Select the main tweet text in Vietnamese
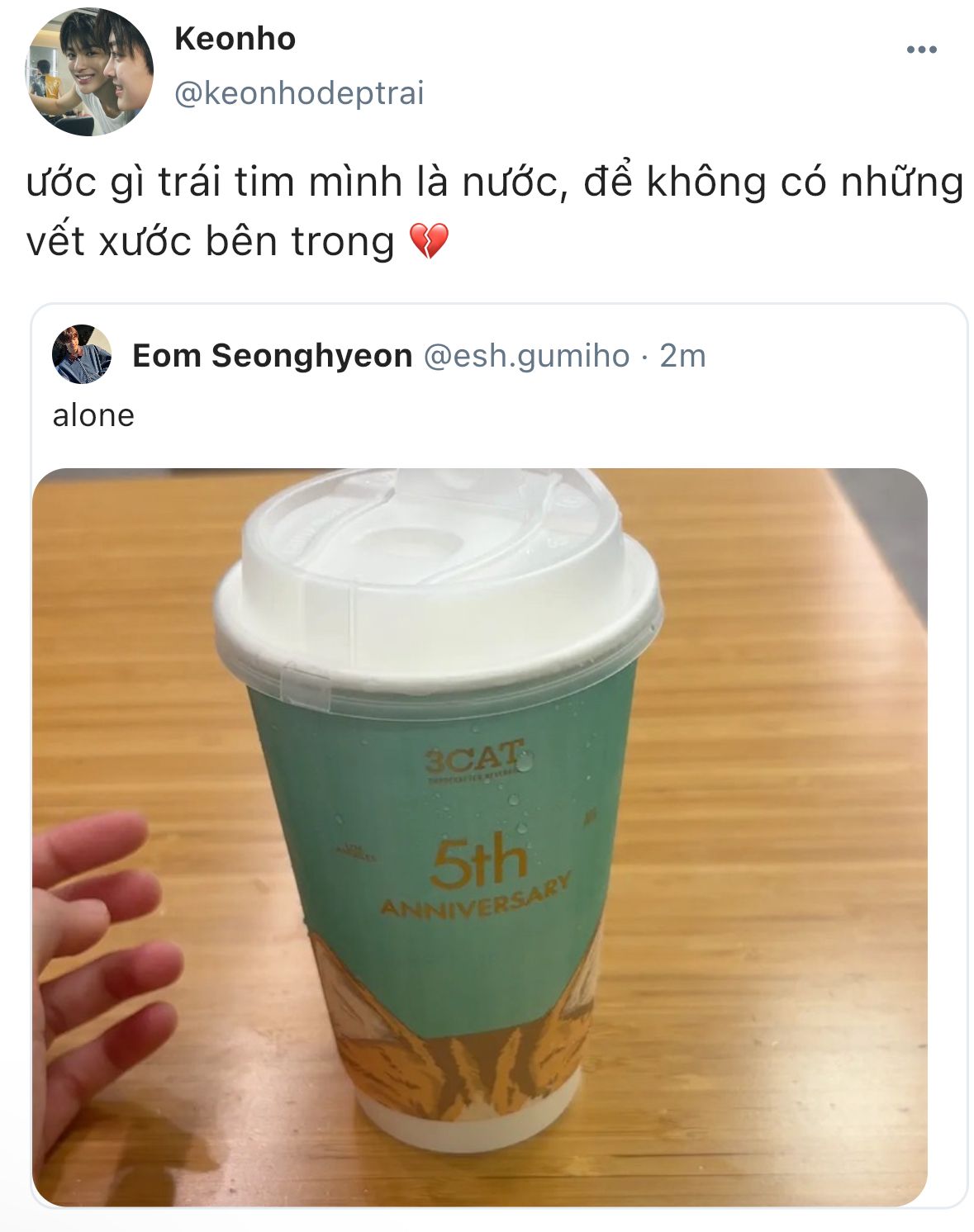Screen dimensions: 974x1232 tap(495, 211)
